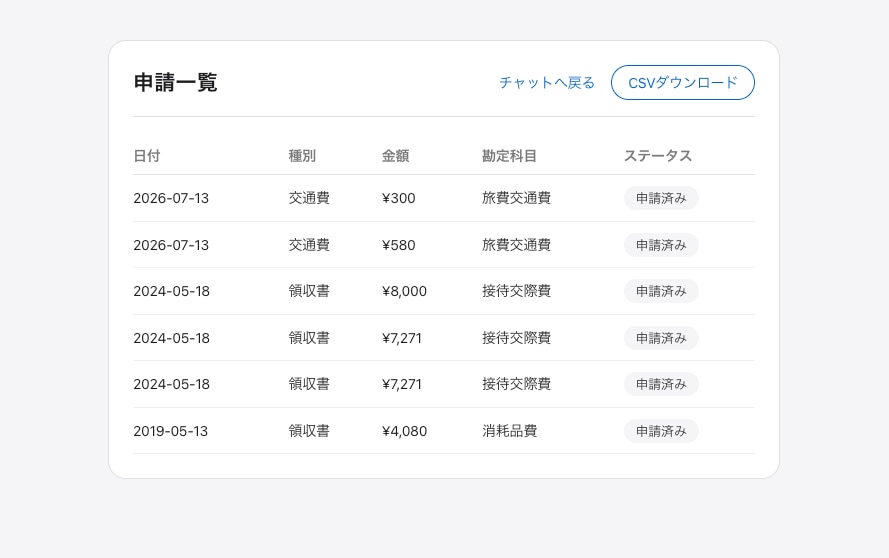The image size is (889, 558).
Task: Click the 金額 column header
Action: coord(395,156)
